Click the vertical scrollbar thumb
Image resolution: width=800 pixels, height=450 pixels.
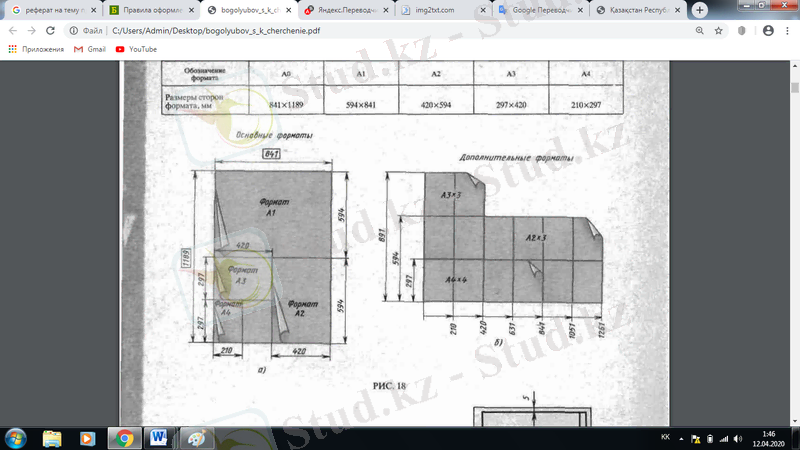795,87
